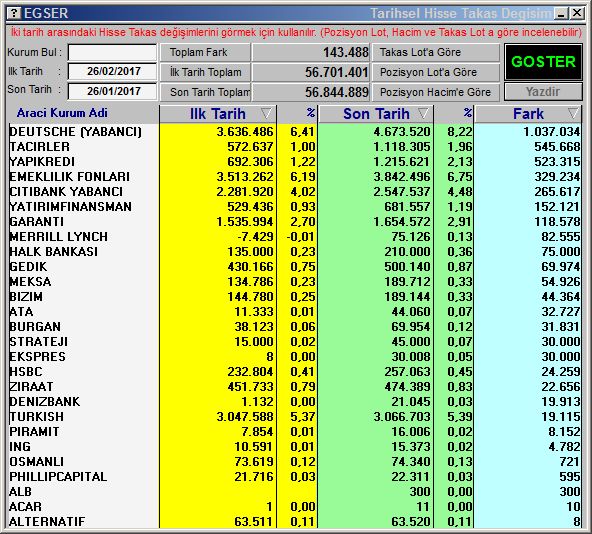
Task: Open the Son Tarih column sort triangle
Action: [x=424, y=113]
